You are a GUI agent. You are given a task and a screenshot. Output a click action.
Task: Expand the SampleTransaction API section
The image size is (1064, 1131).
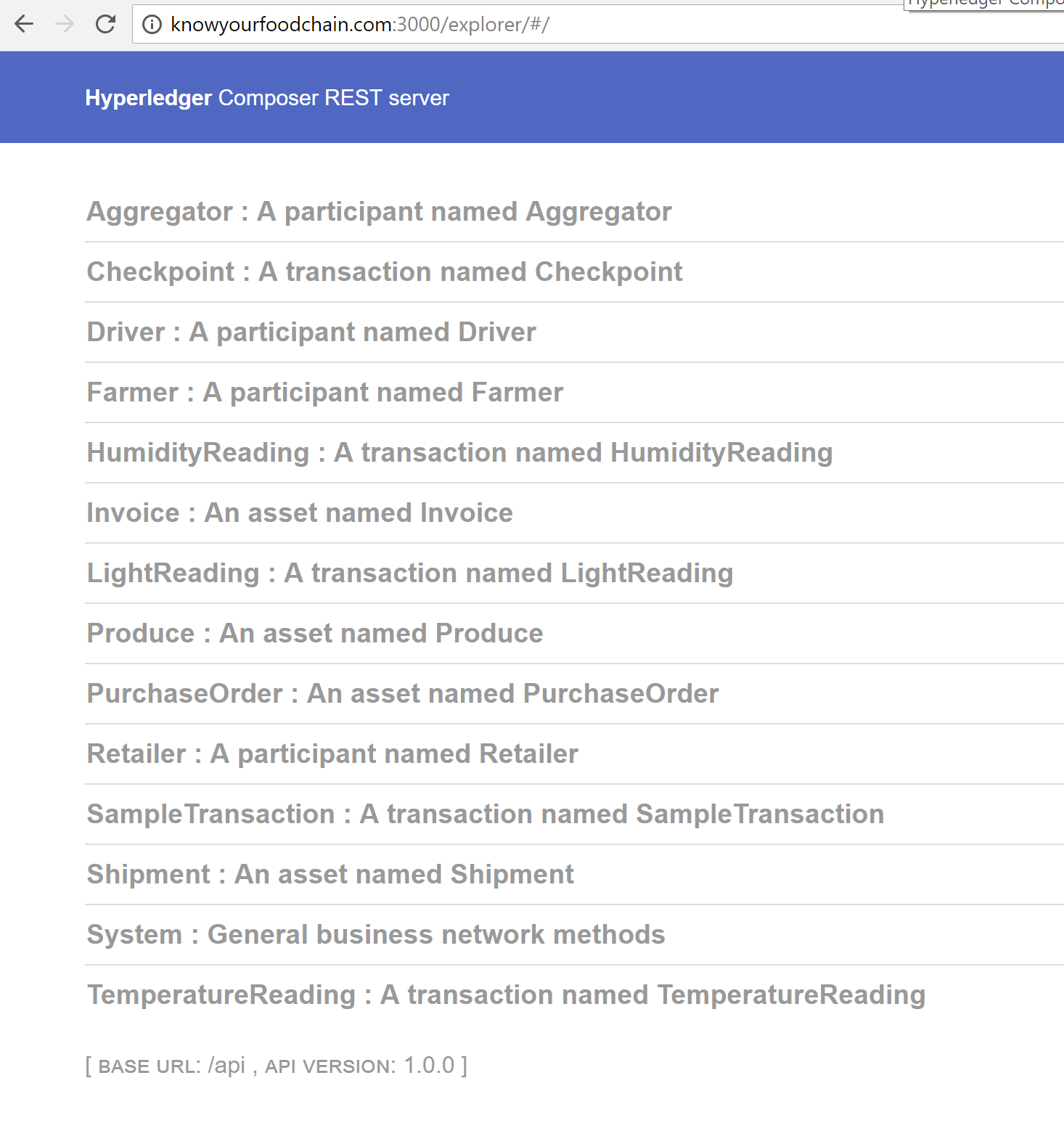[484, 814]
